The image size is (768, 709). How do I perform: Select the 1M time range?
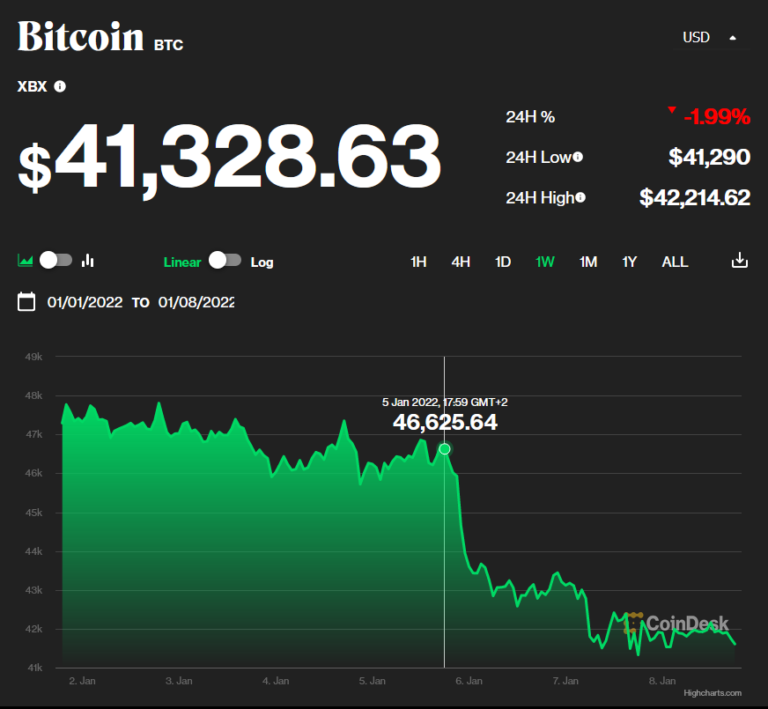[x=588, y=262]
